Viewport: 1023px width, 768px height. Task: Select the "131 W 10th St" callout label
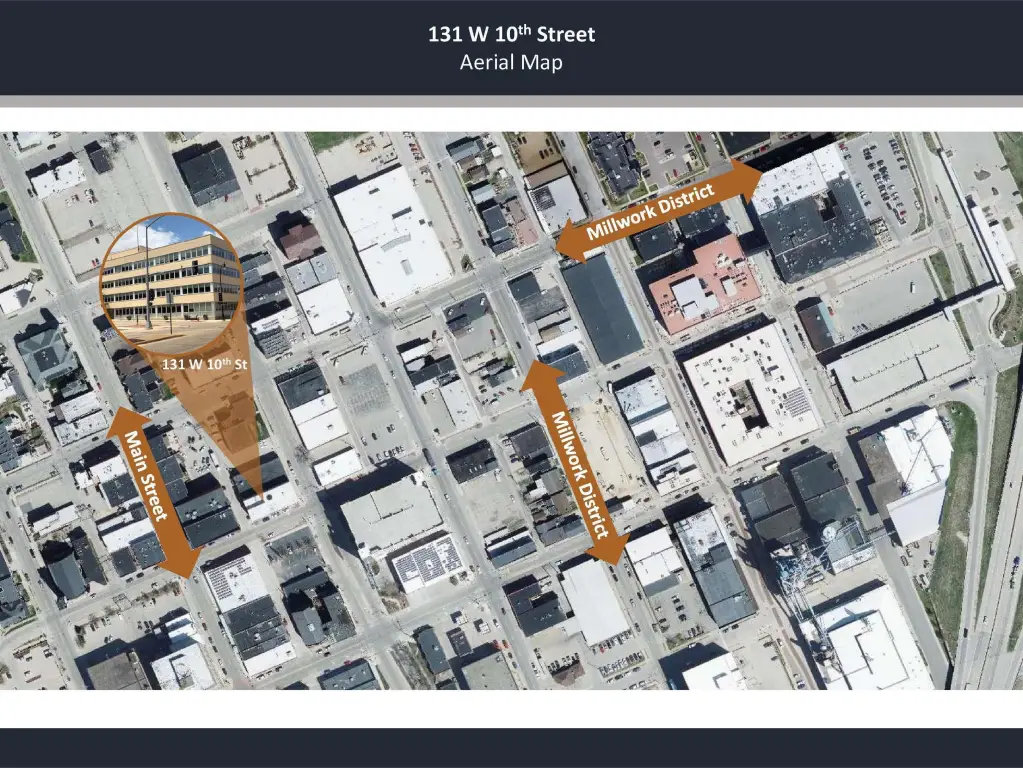coord(205,364)
